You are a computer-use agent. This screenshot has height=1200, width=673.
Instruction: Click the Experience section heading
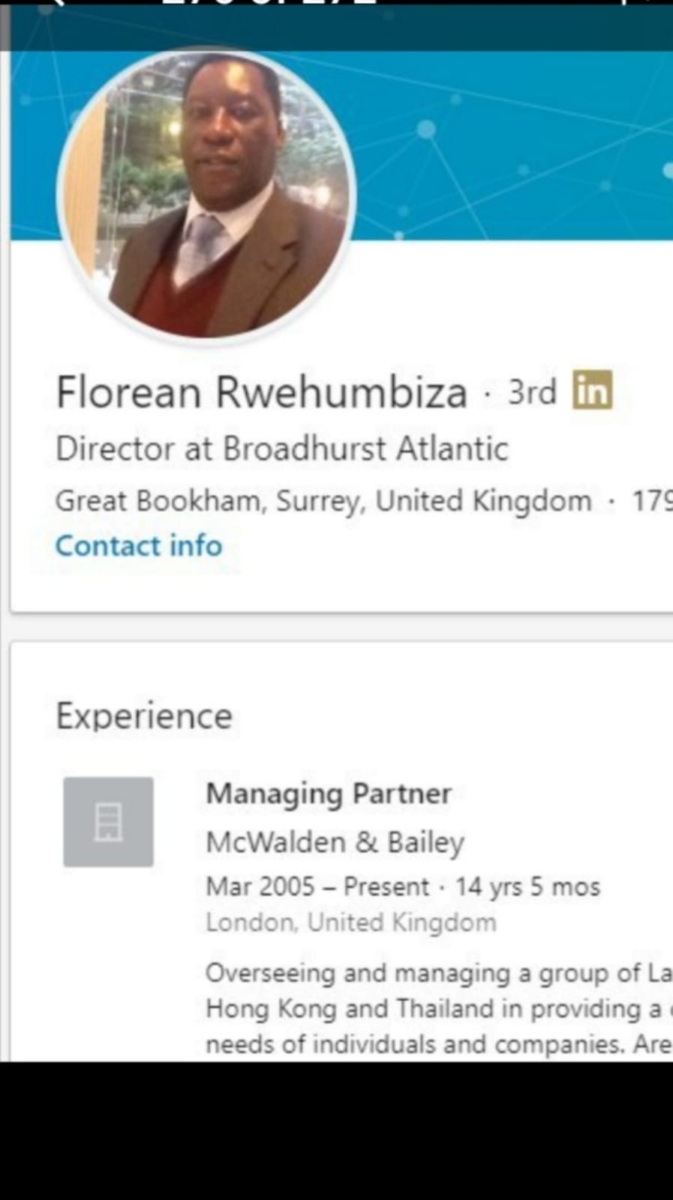point(144,716)
